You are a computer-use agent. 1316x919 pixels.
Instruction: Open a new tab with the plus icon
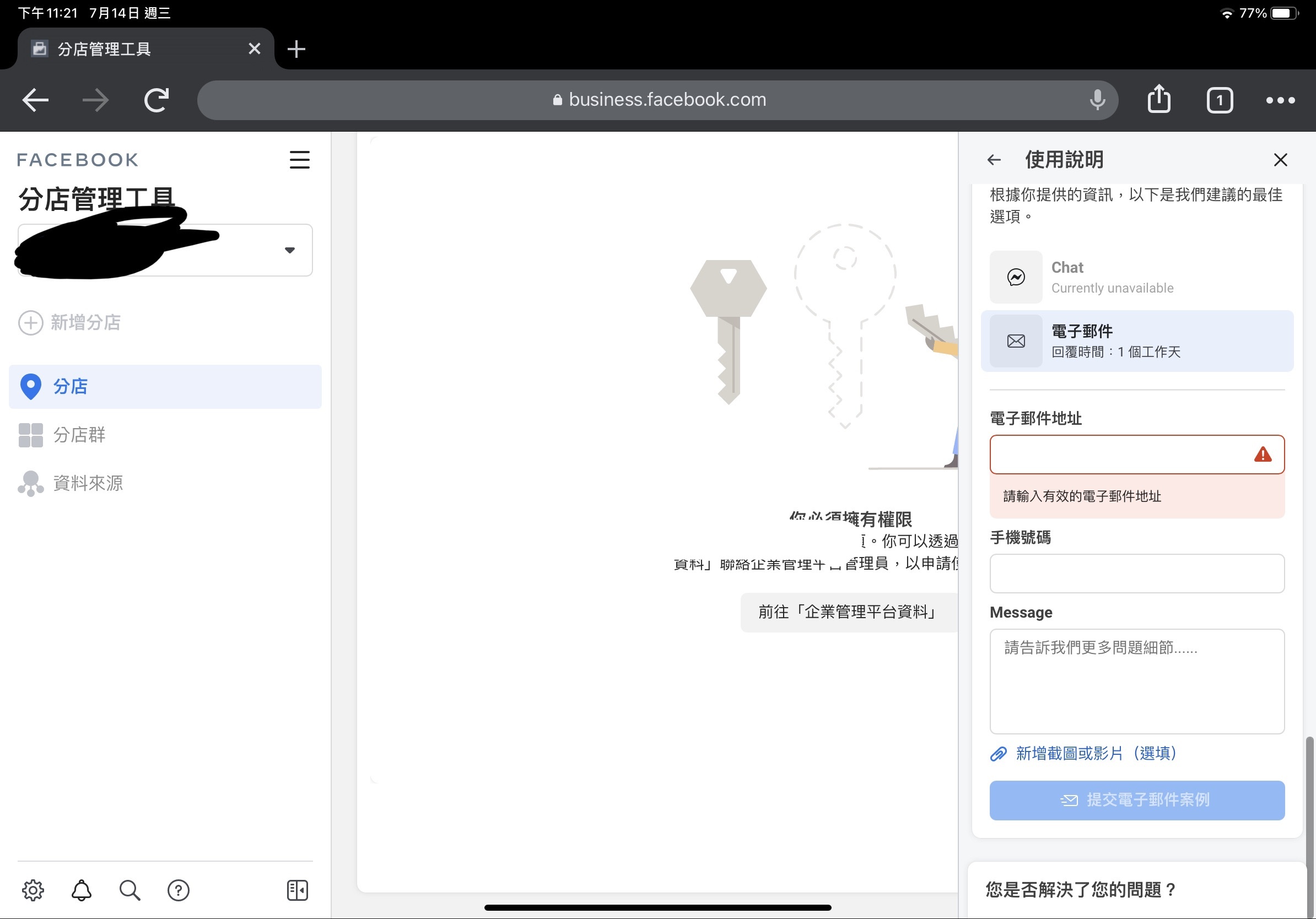point(296,49)
